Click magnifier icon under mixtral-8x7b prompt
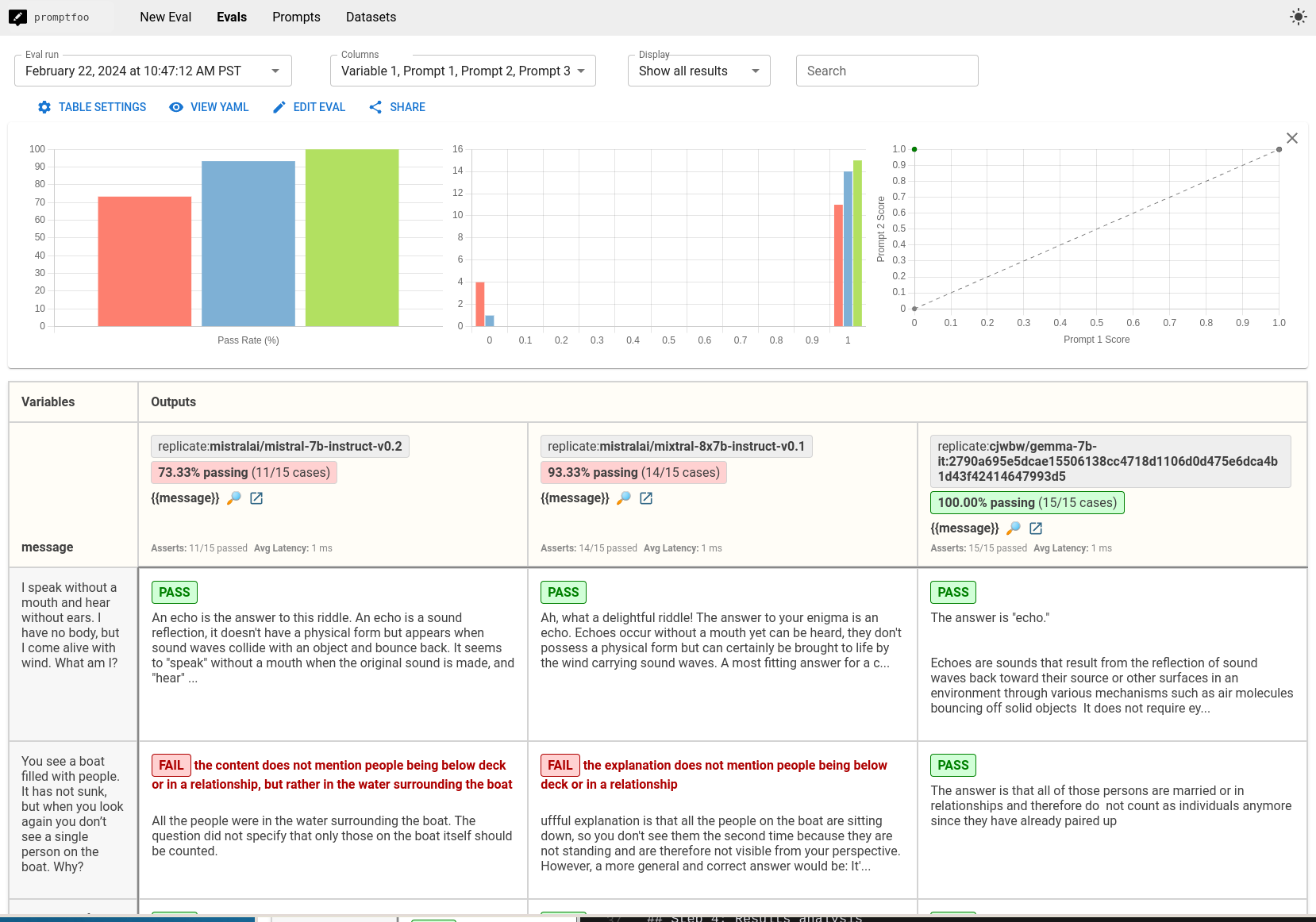 coord(624,498)
